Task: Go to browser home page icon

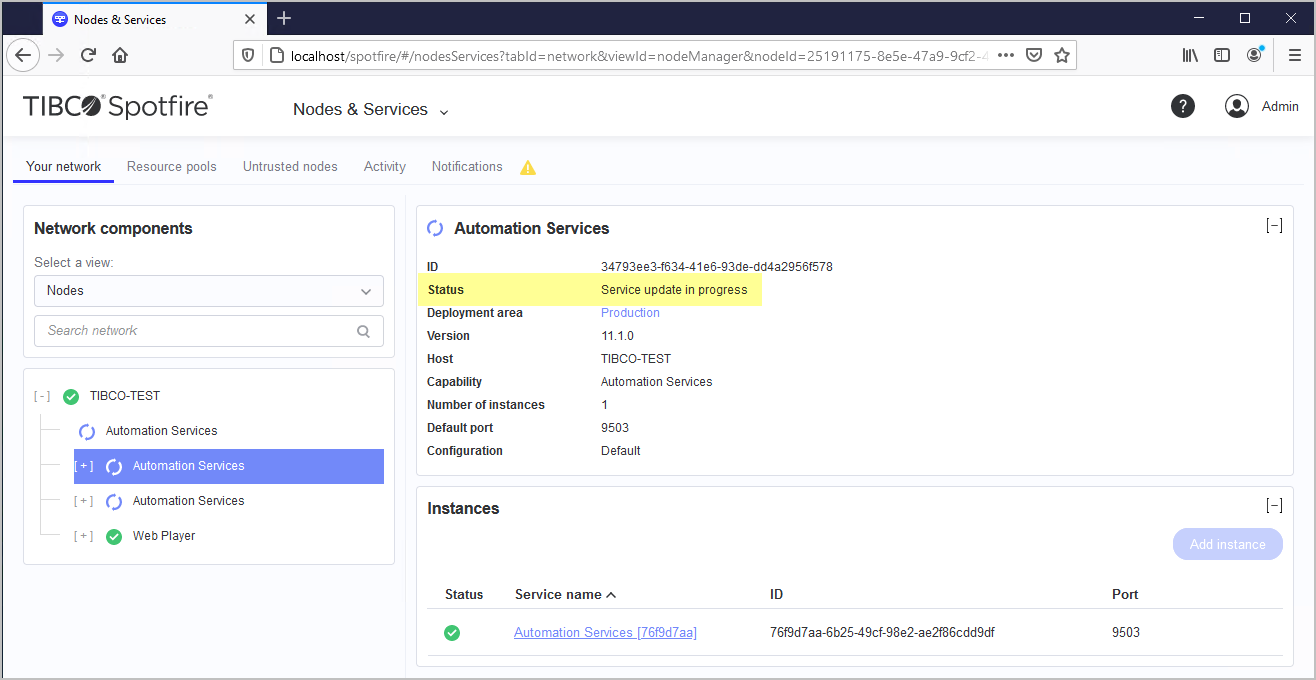Action: (x=120, y=55)
